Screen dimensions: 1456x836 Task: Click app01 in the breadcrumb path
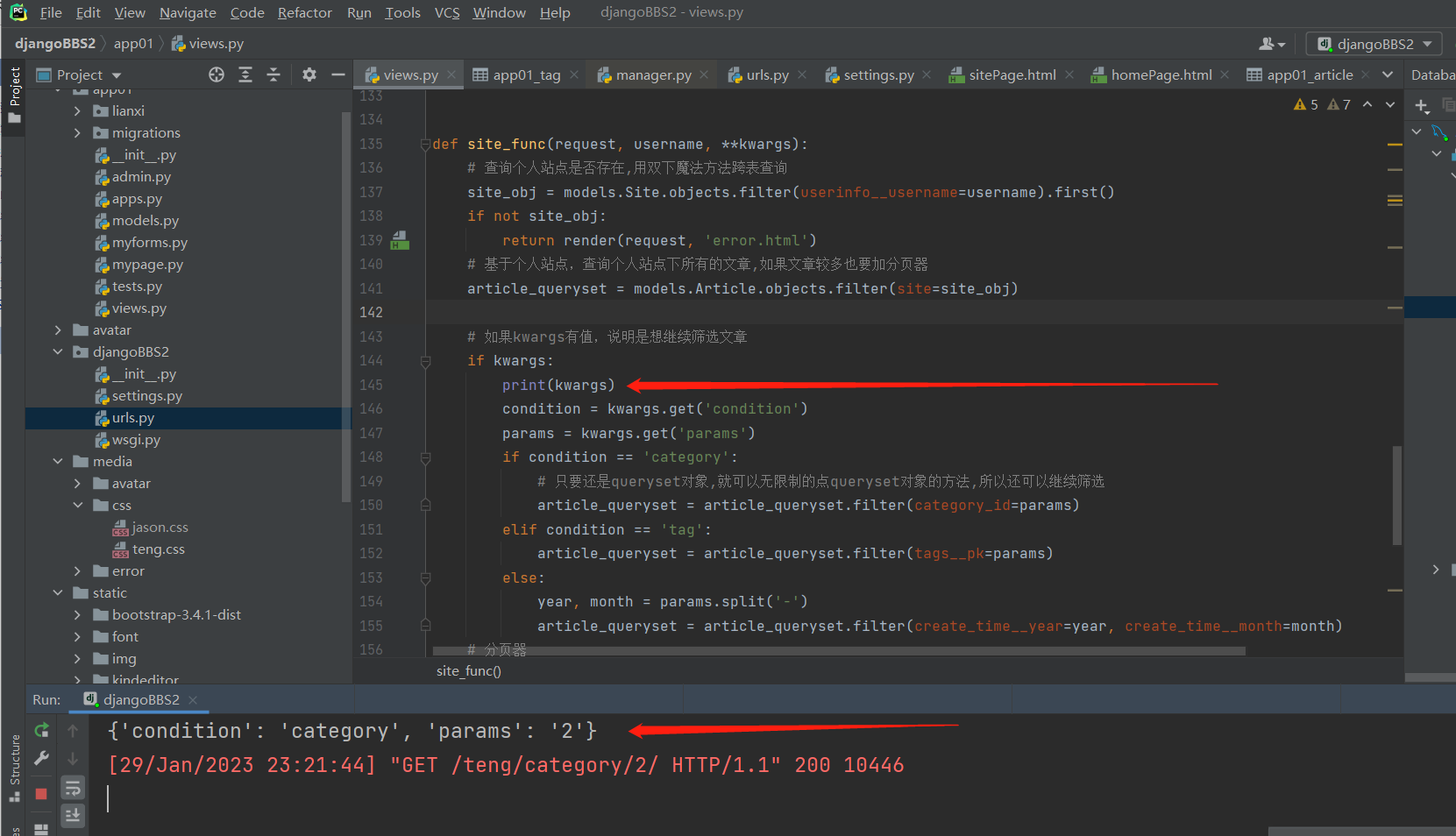[133, 43]
